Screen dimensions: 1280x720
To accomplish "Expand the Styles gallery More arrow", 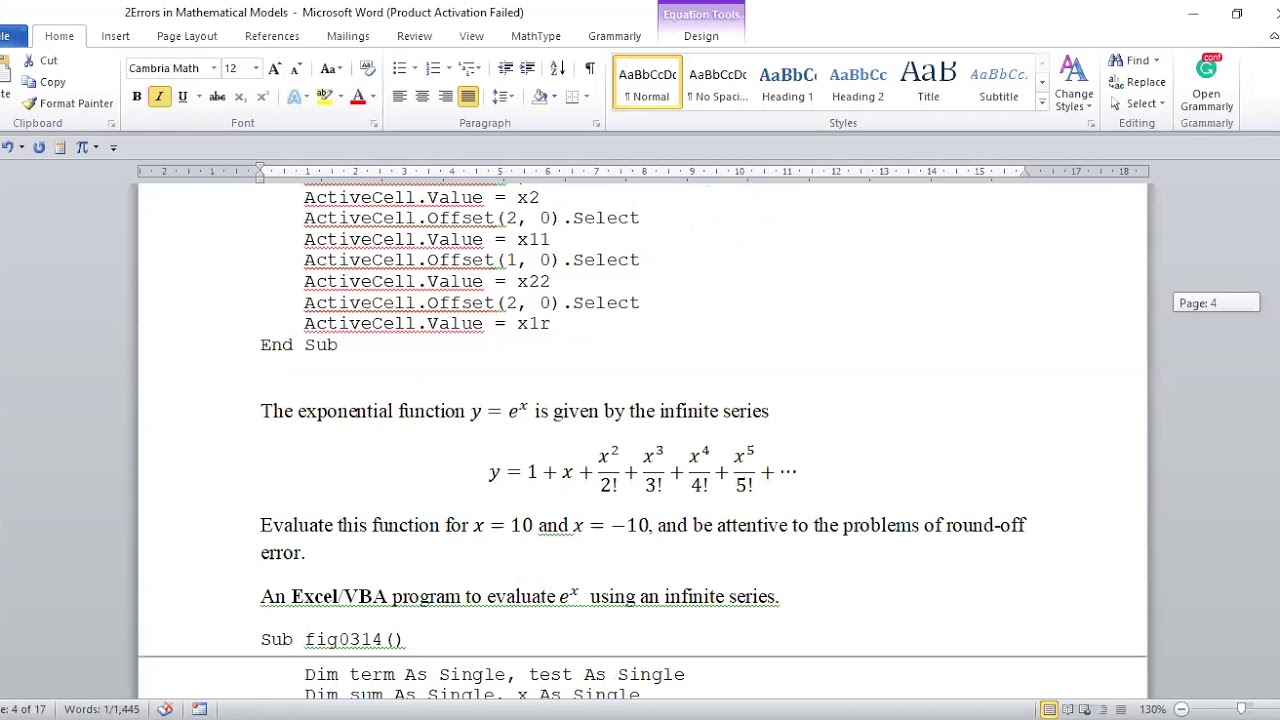I will 1042,102.
